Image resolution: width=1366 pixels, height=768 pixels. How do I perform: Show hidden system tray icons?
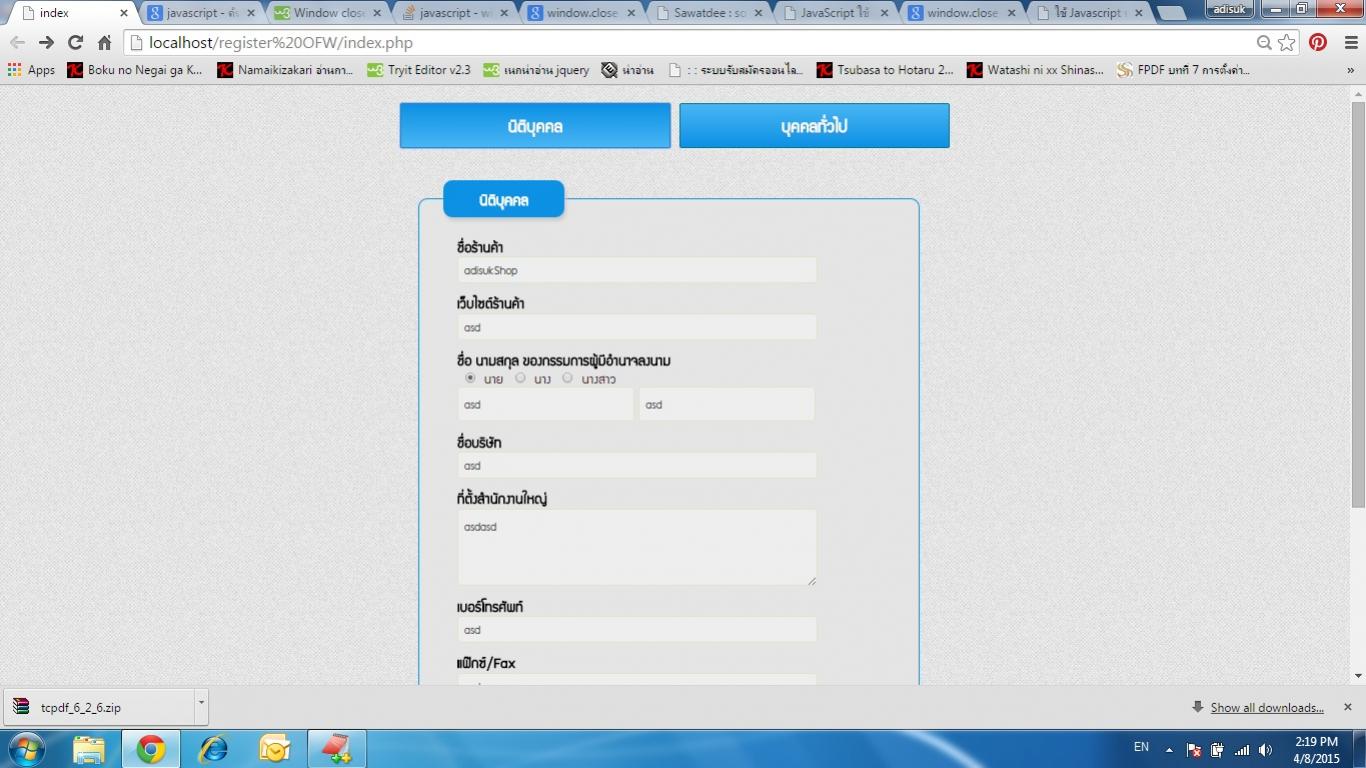tap(1168, 749)
